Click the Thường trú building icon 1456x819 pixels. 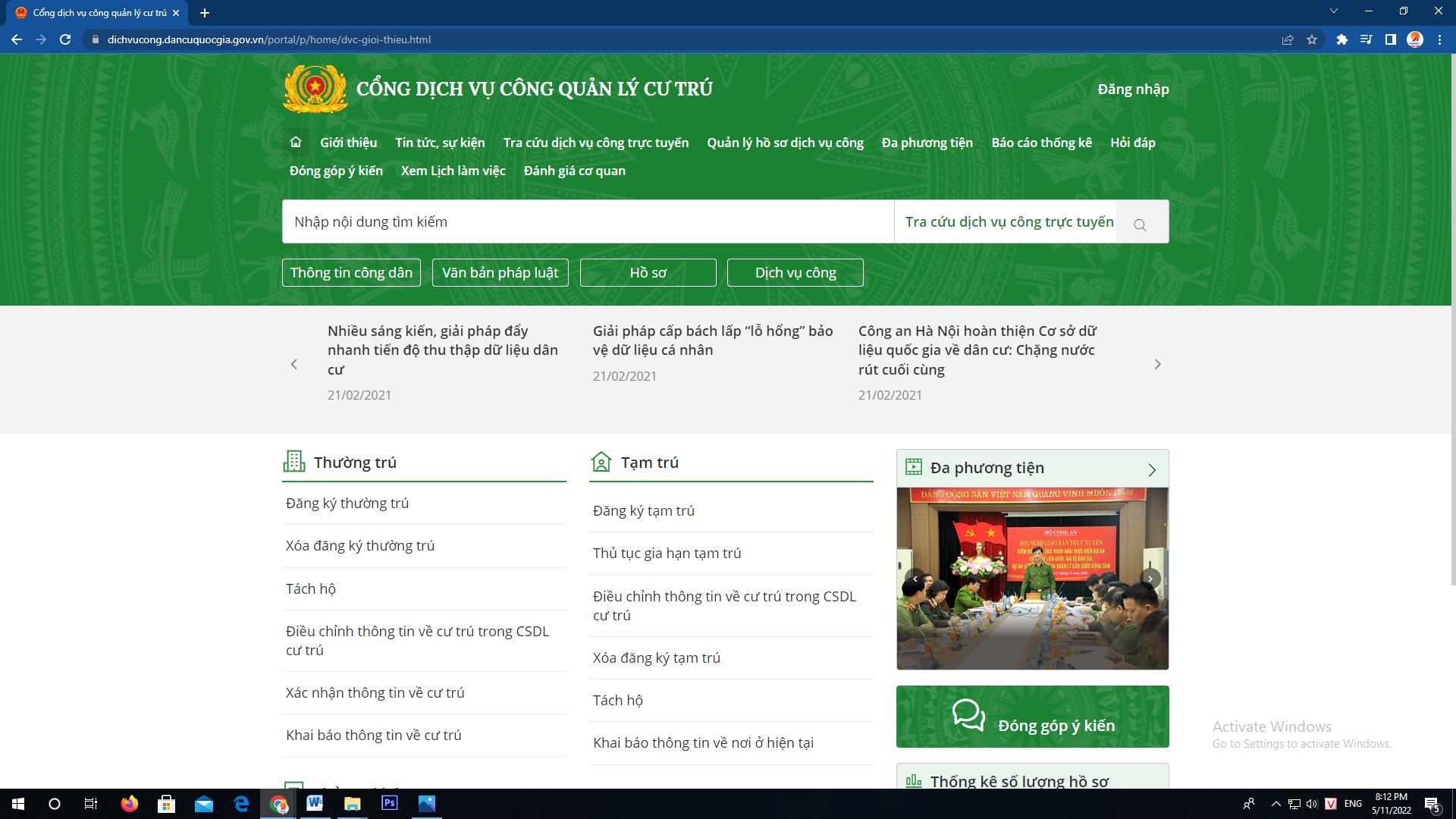coord(293,461)
